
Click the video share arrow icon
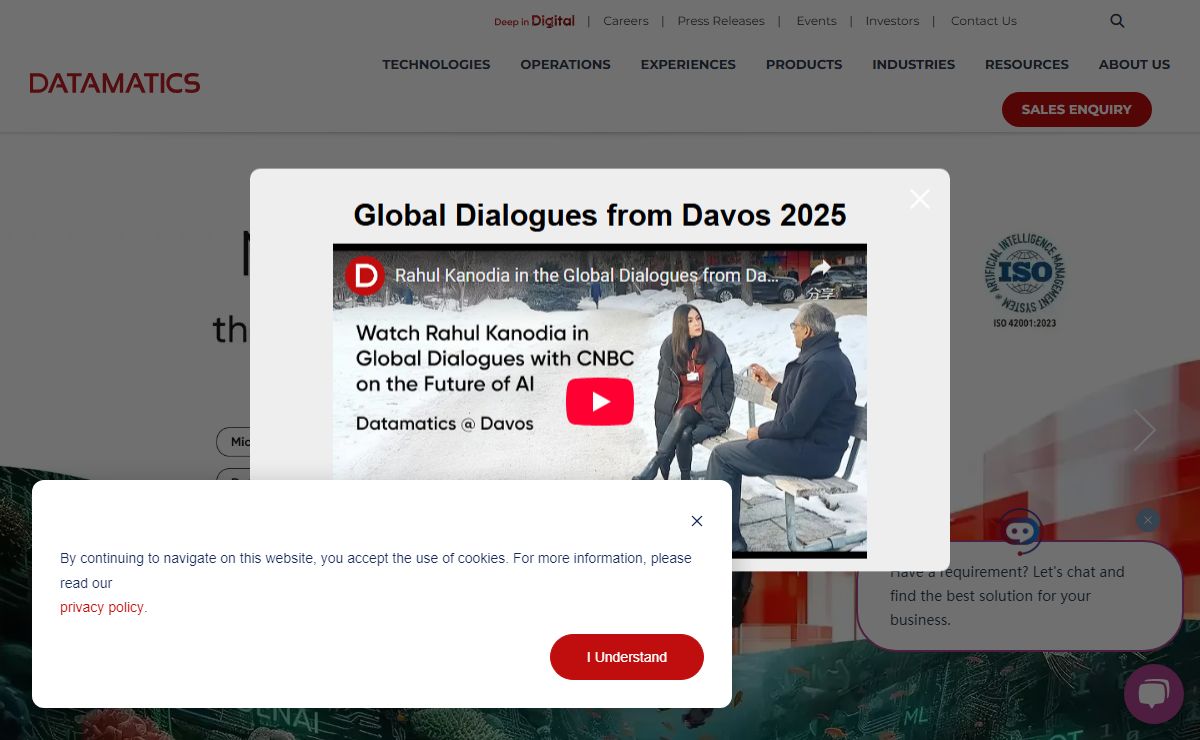[x=821, y=268]
